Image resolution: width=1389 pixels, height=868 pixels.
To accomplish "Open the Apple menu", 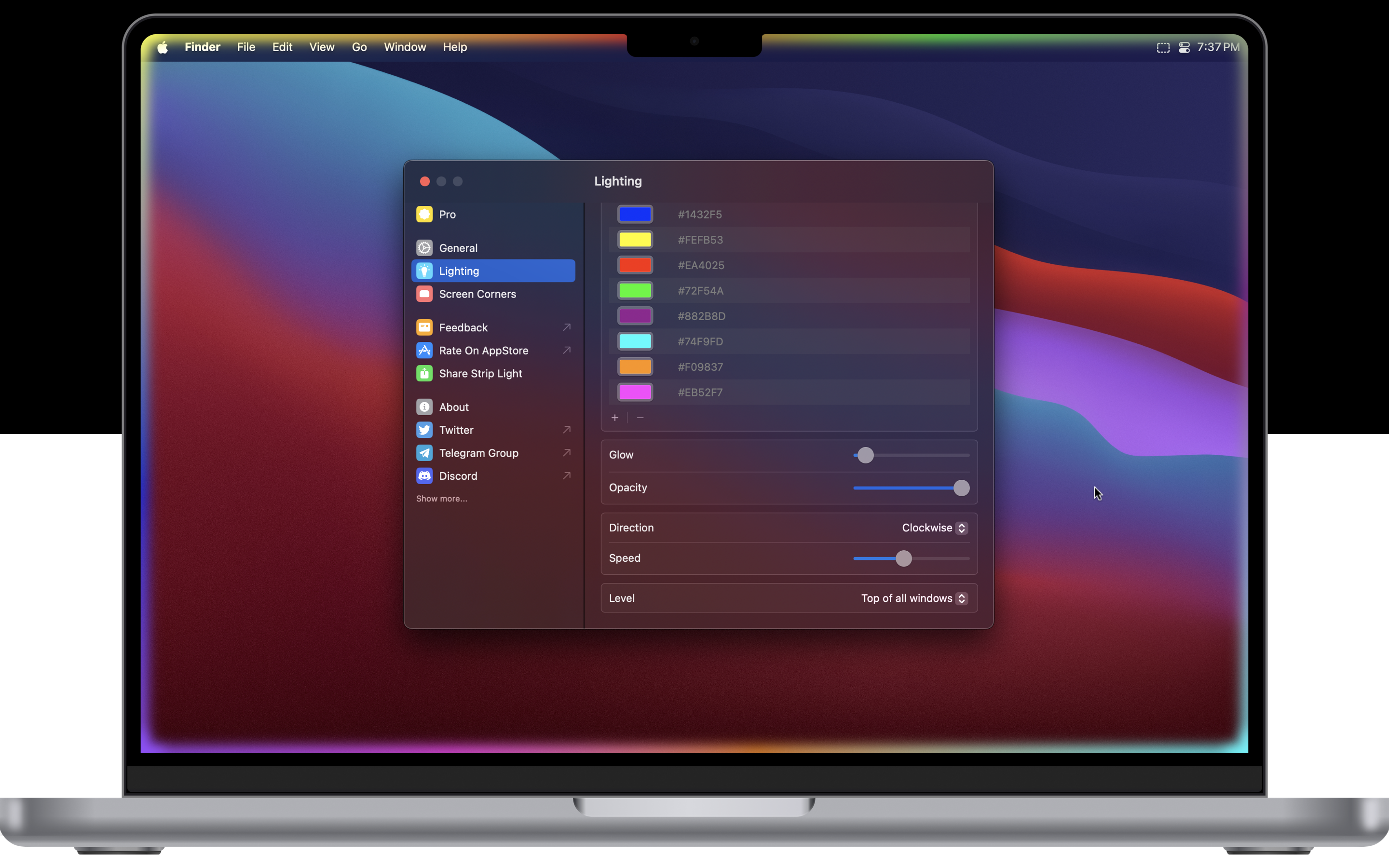I will [x=163, y=47].
